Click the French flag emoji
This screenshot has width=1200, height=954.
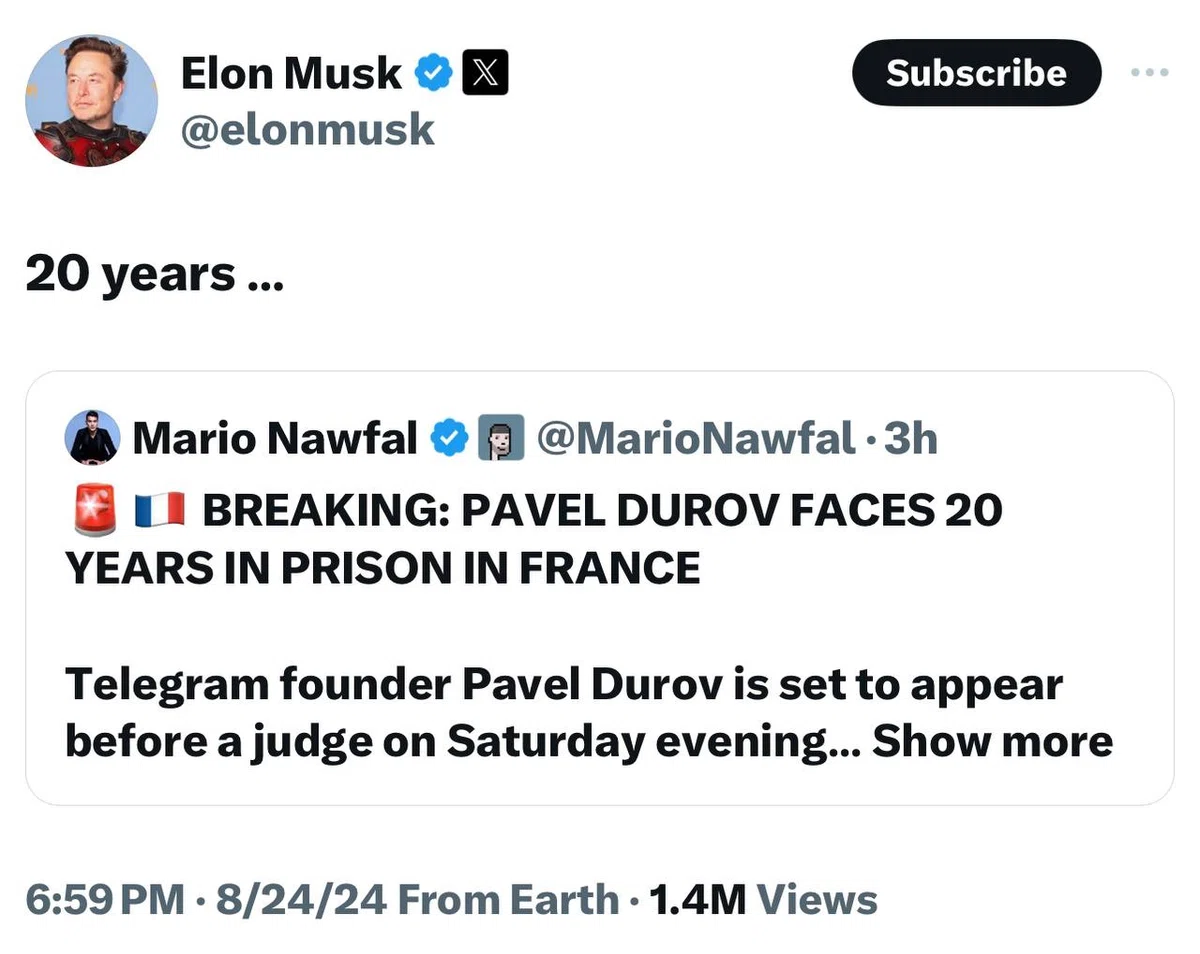point(159,511)
